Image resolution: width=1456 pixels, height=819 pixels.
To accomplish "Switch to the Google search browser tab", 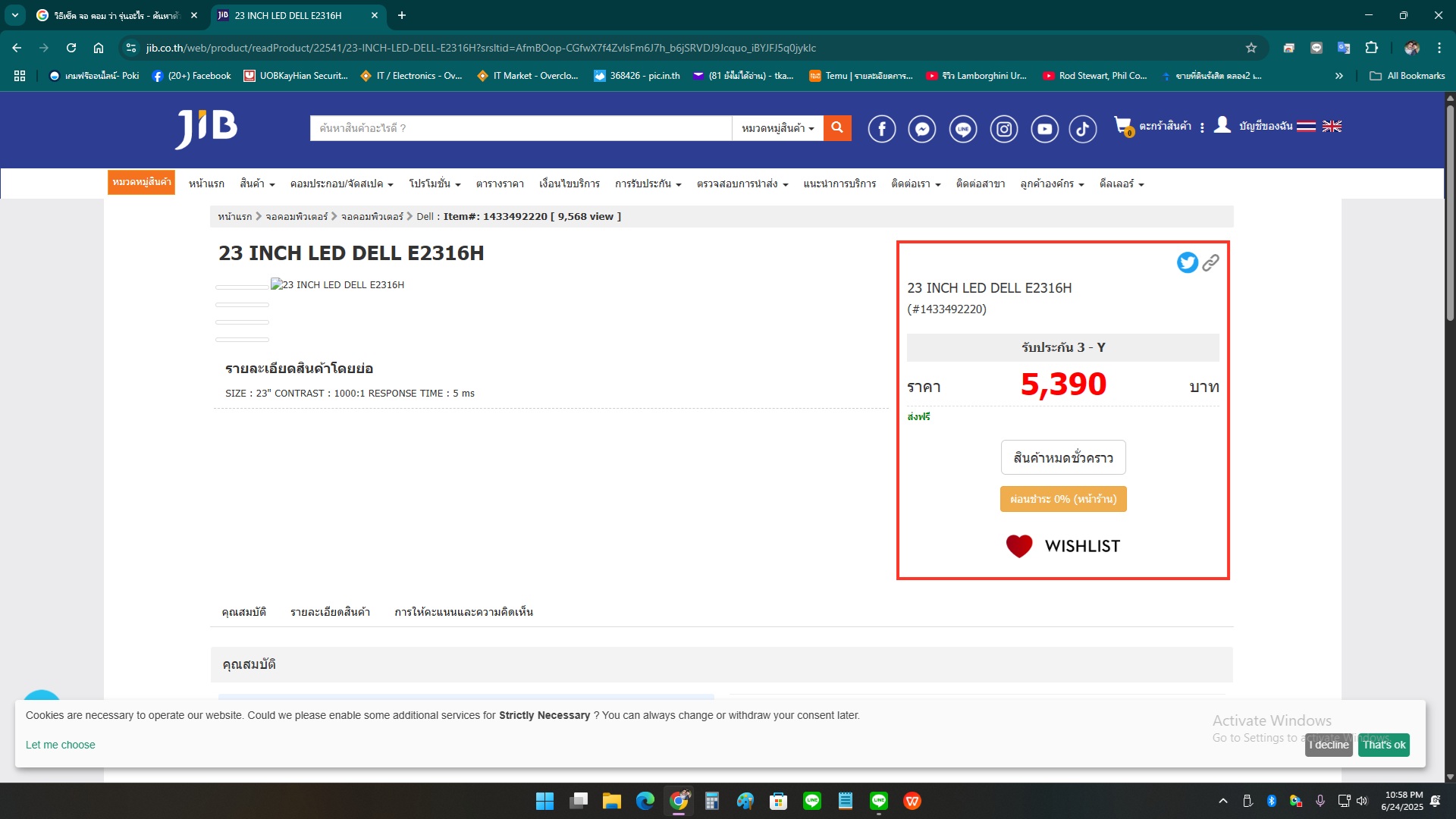I will [118, 15].
